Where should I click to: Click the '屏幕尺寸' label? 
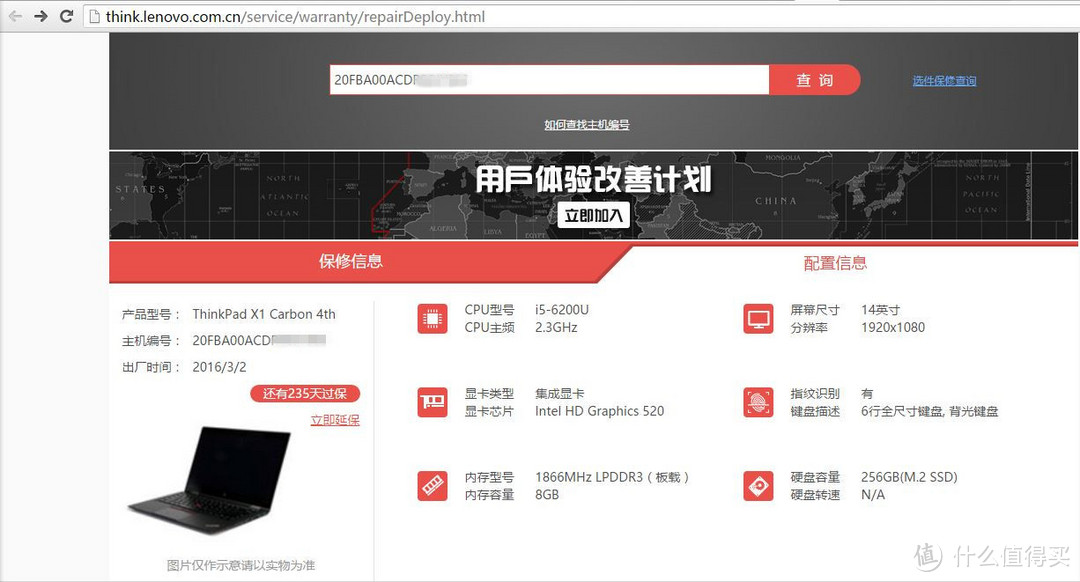coord(815,310)
